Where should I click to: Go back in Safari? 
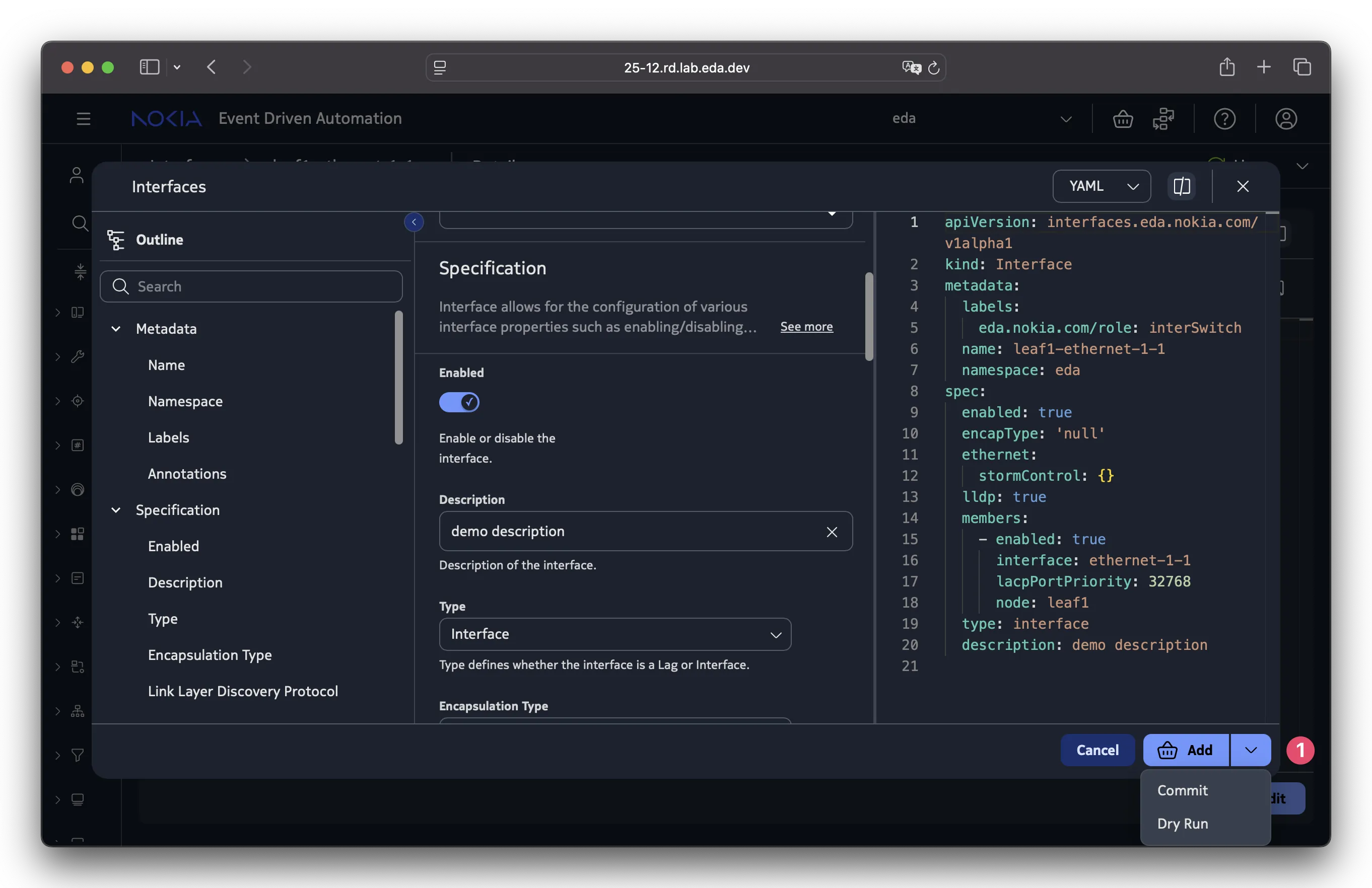tap(212, 67)
